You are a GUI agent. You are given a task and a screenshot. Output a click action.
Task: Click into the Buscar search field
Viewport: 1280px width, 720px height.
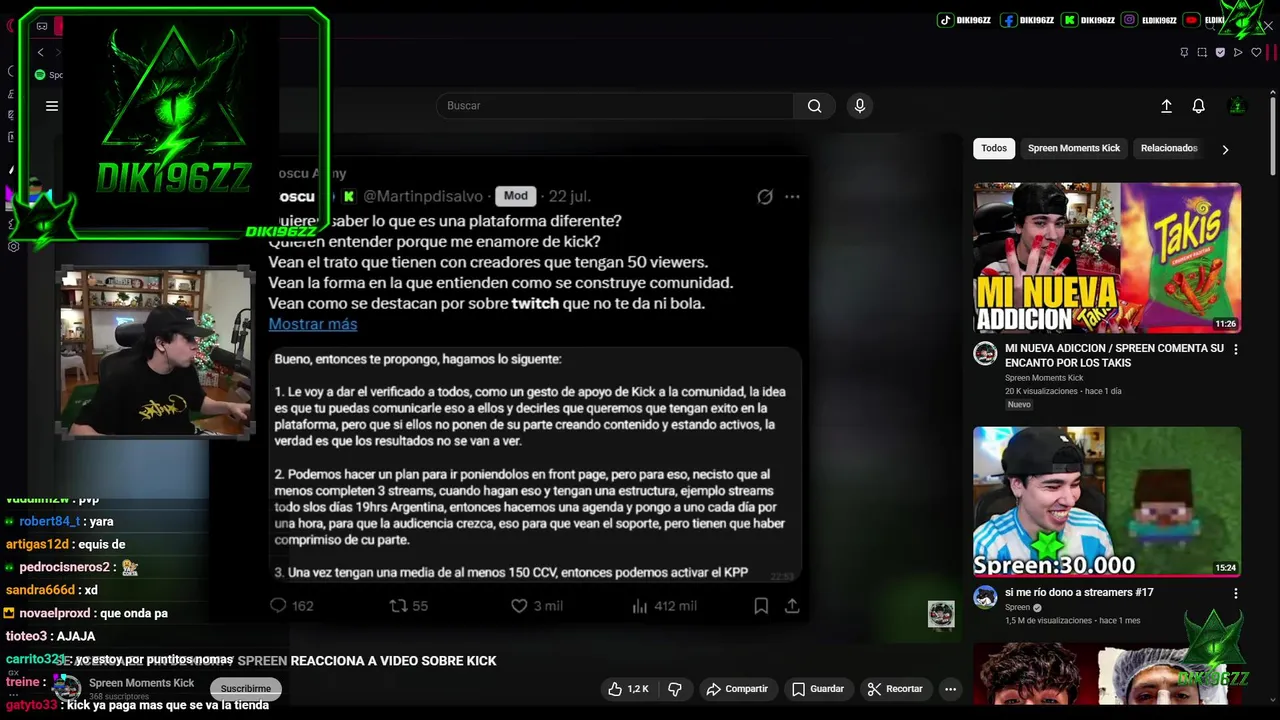(x=615, y=106)
